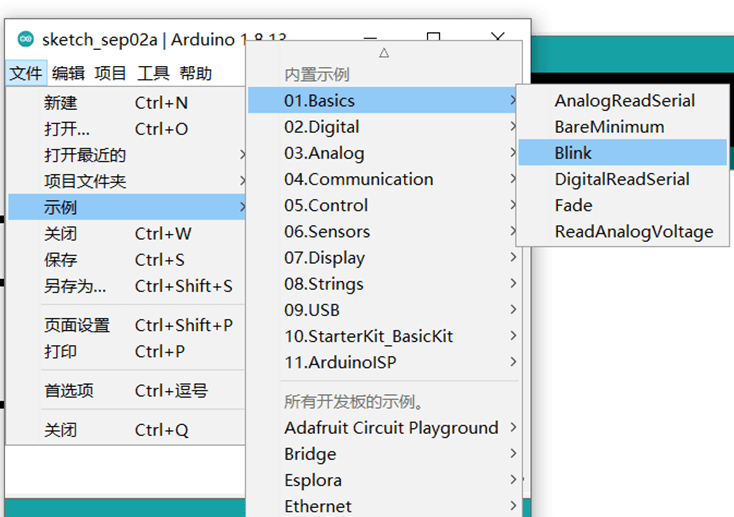Open the Blink example sketch
Viewport: 734px width, 517px height.
point(623,153)
